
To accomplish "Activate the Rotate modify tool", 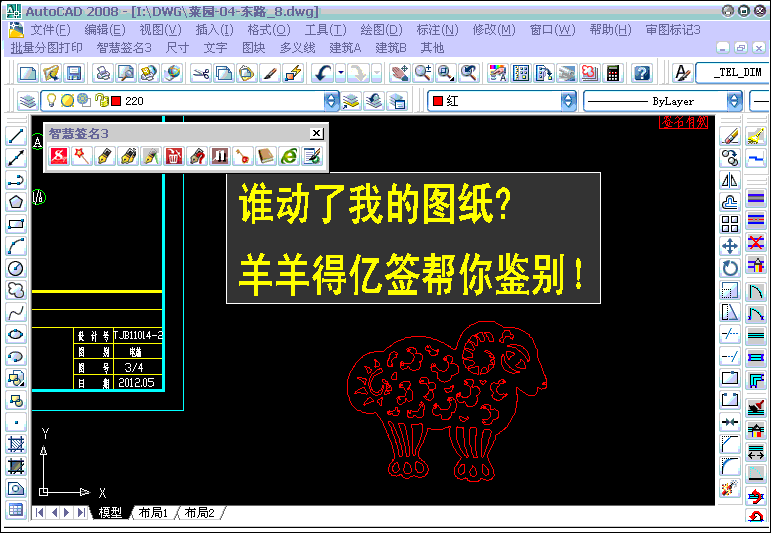I will click(x=730, y=268).
